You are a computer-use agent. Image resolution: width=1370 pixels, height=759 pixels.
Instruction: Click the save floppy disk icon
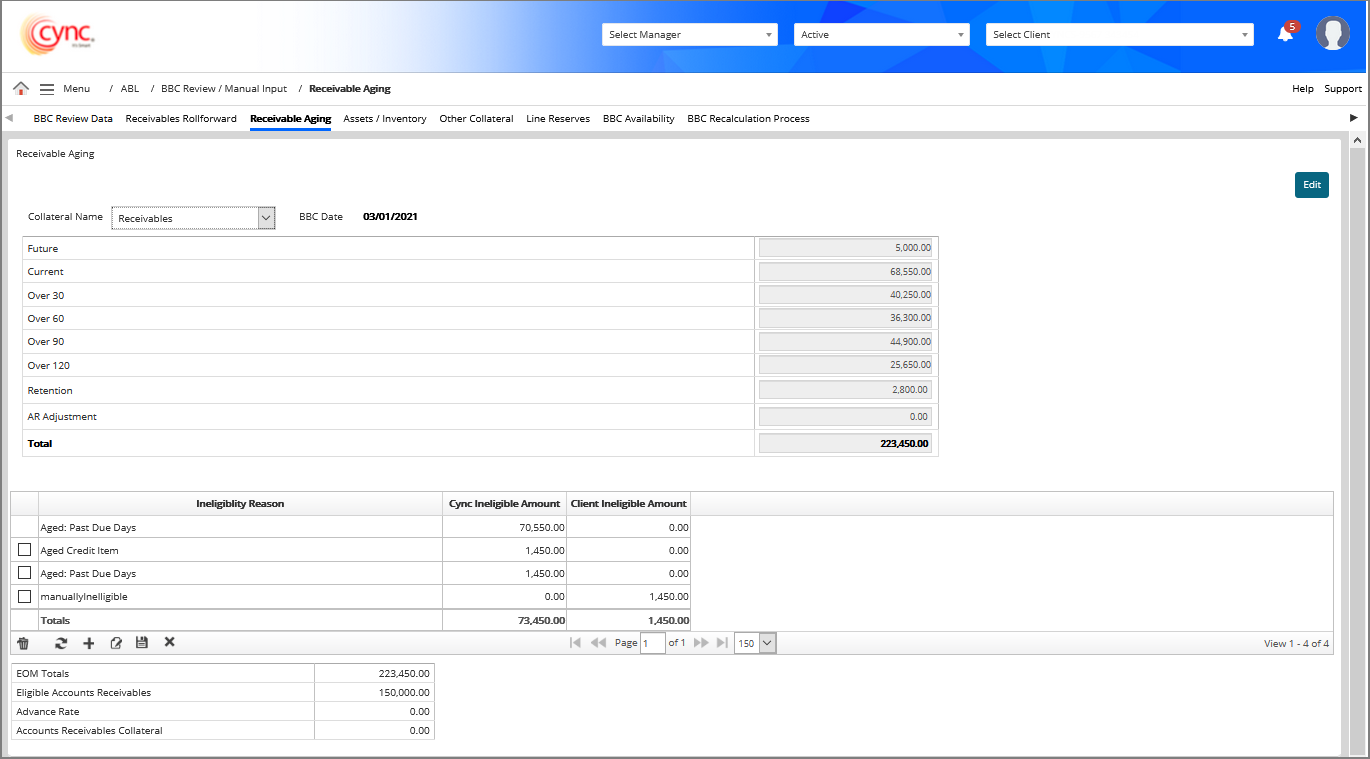[142, 643]
